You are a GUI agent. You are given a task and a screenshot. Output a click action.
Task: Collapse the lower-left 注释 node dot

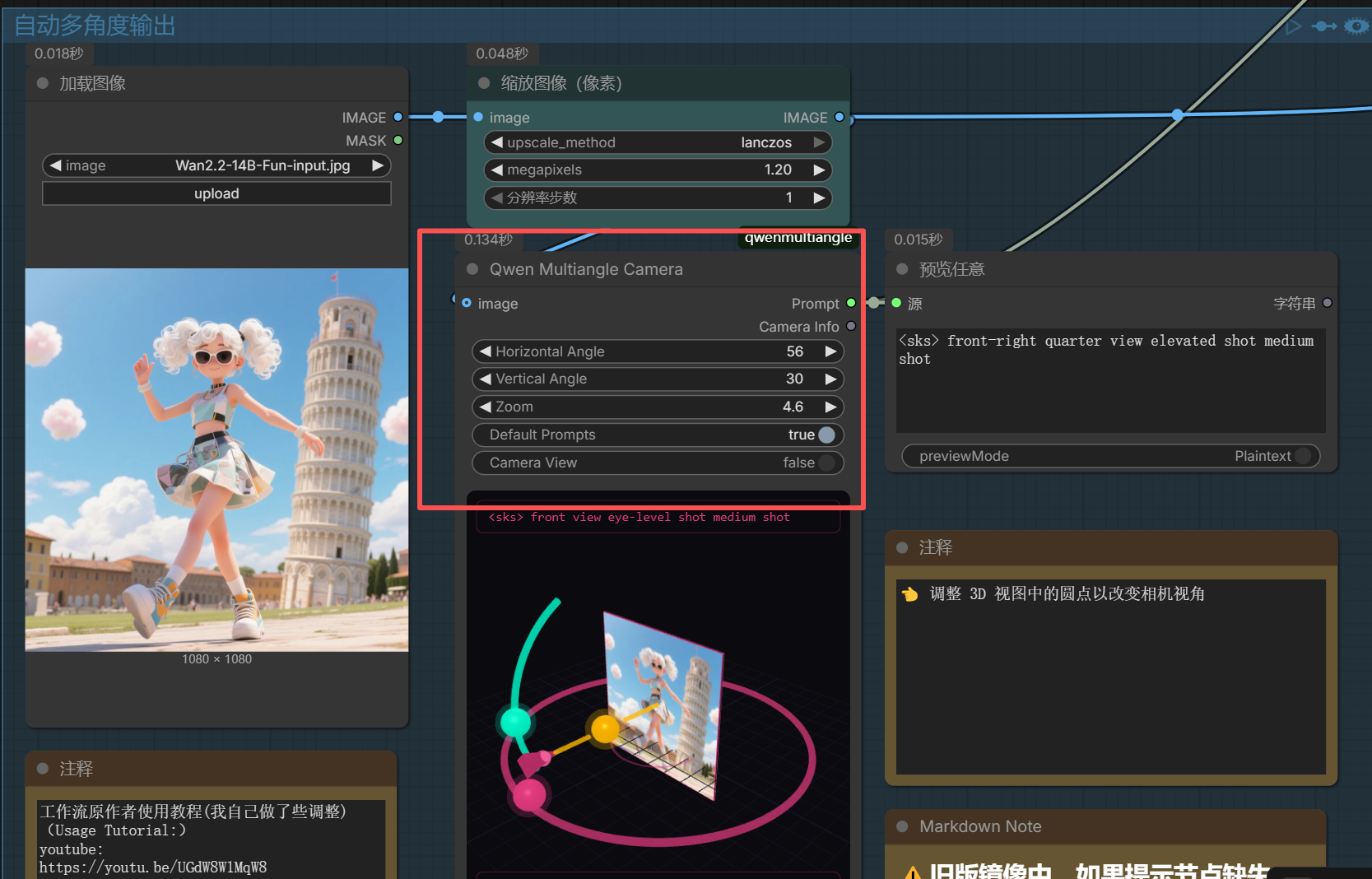tap(43, 768)
